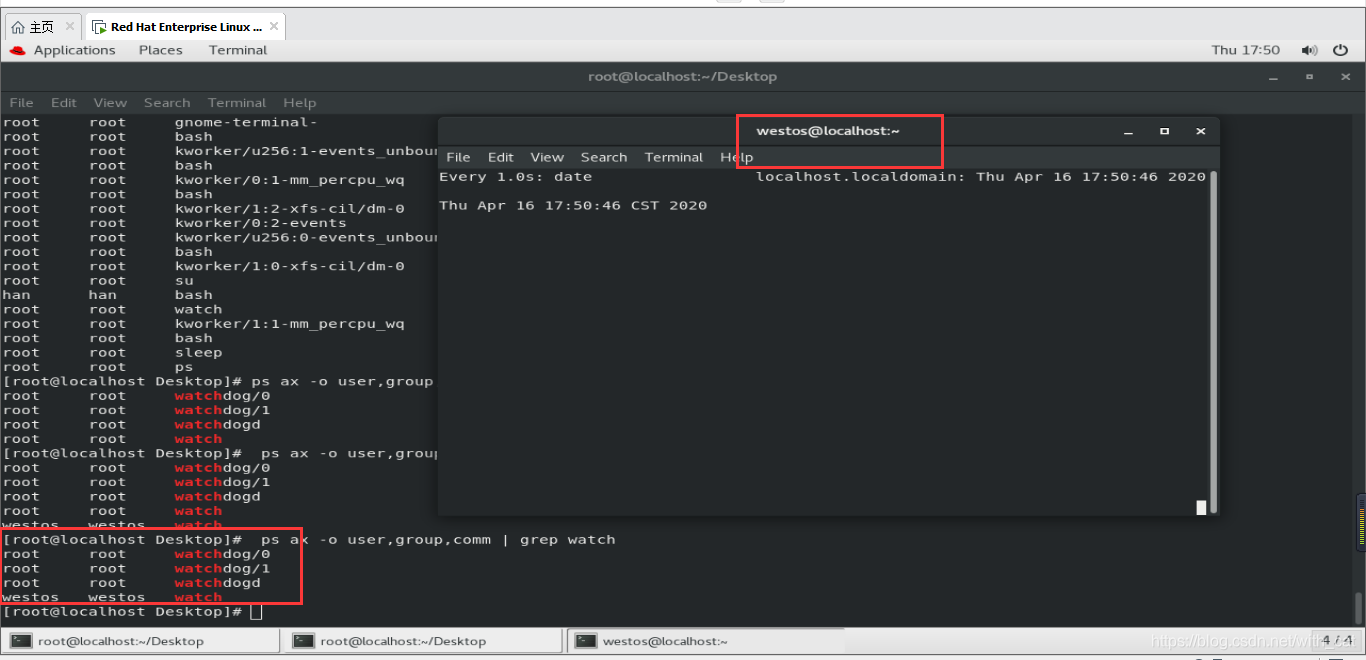Switch to Red Hat Enterprise Linux tab
Screen dimensions: 1366x660
(185, 27)
